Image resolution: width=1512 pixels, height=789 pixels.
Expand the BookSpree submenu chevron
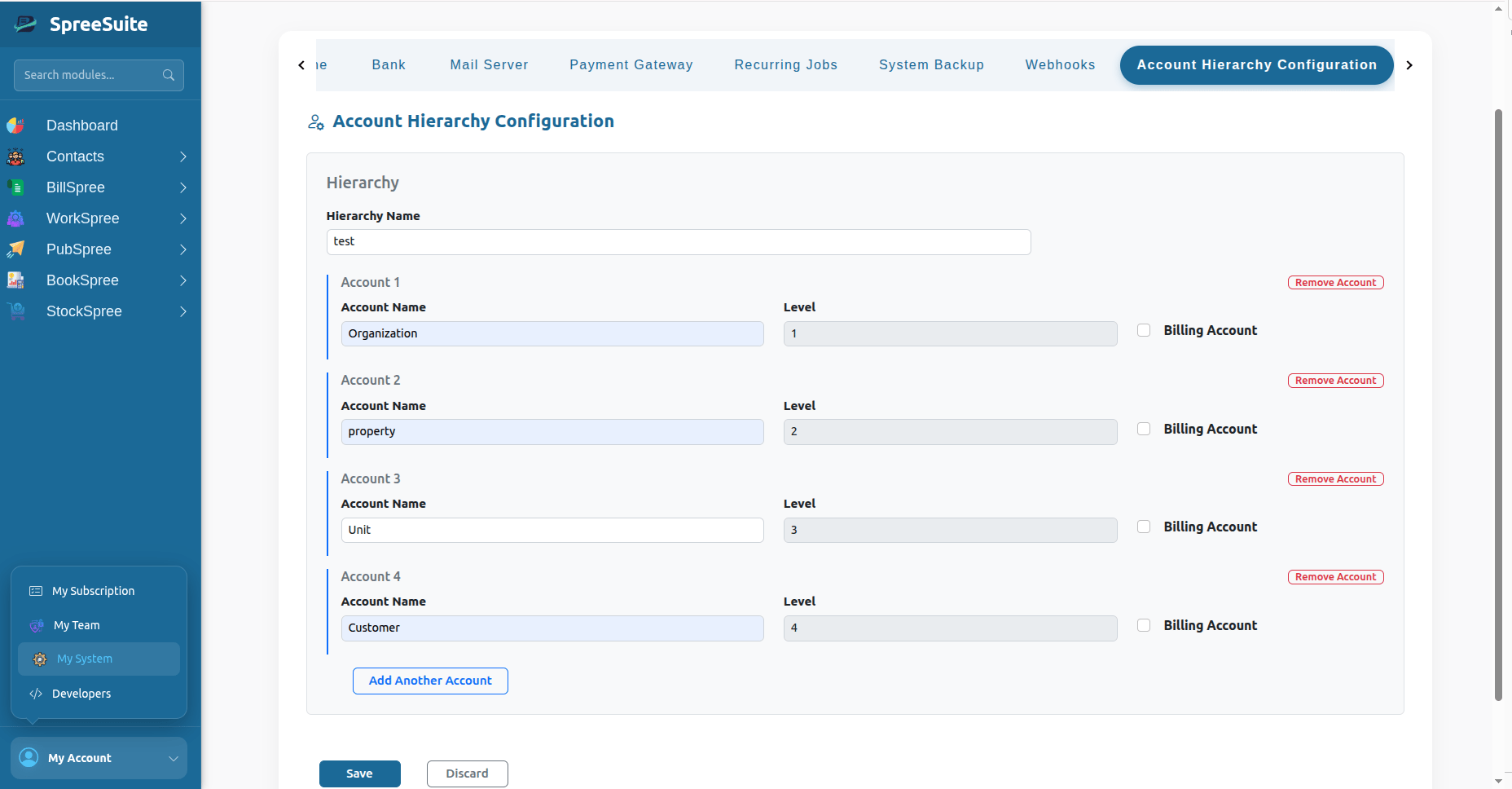[183, 280]
